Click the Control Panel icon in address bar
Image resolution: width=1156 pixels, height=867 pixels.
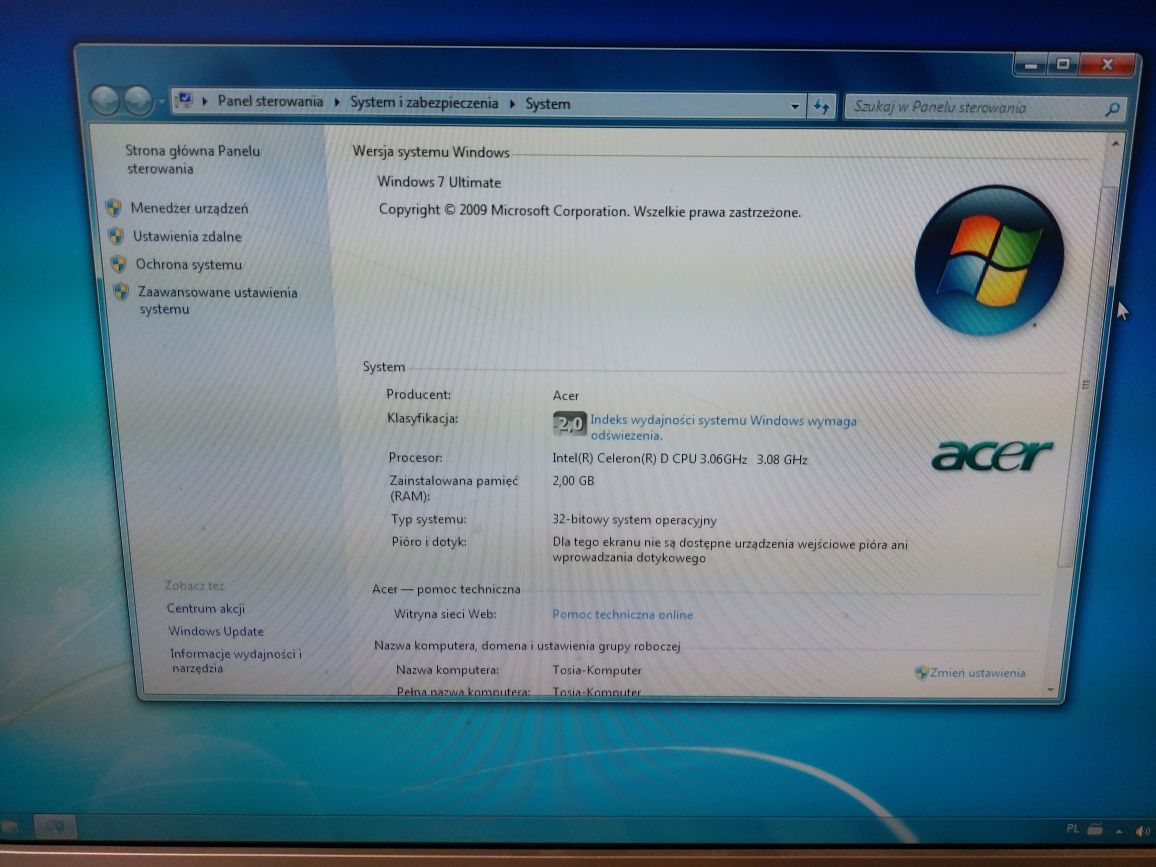point(185,100)
